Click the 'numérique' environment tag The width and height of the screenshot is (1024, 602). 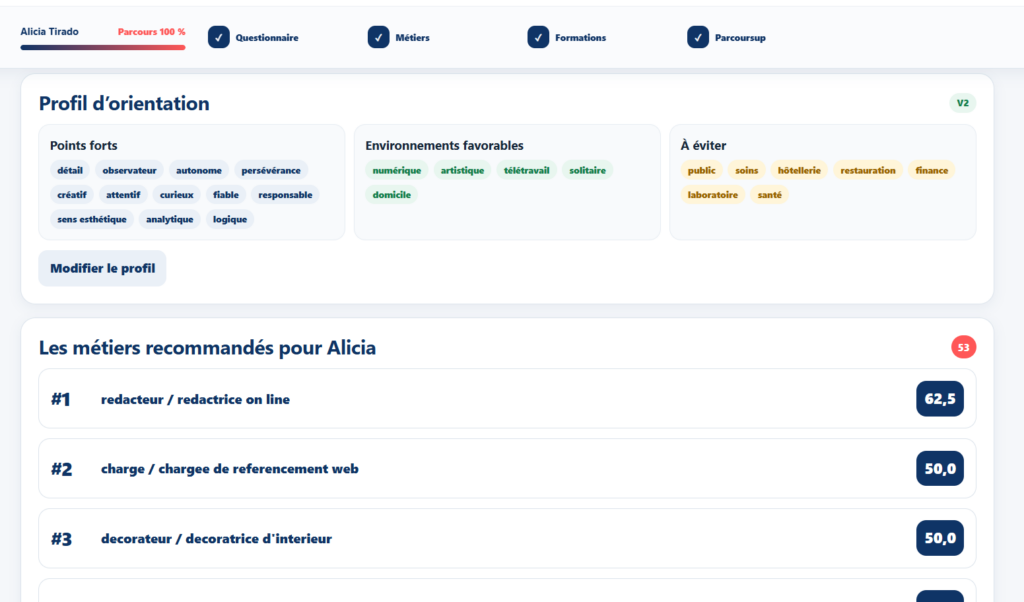(396, 170)
